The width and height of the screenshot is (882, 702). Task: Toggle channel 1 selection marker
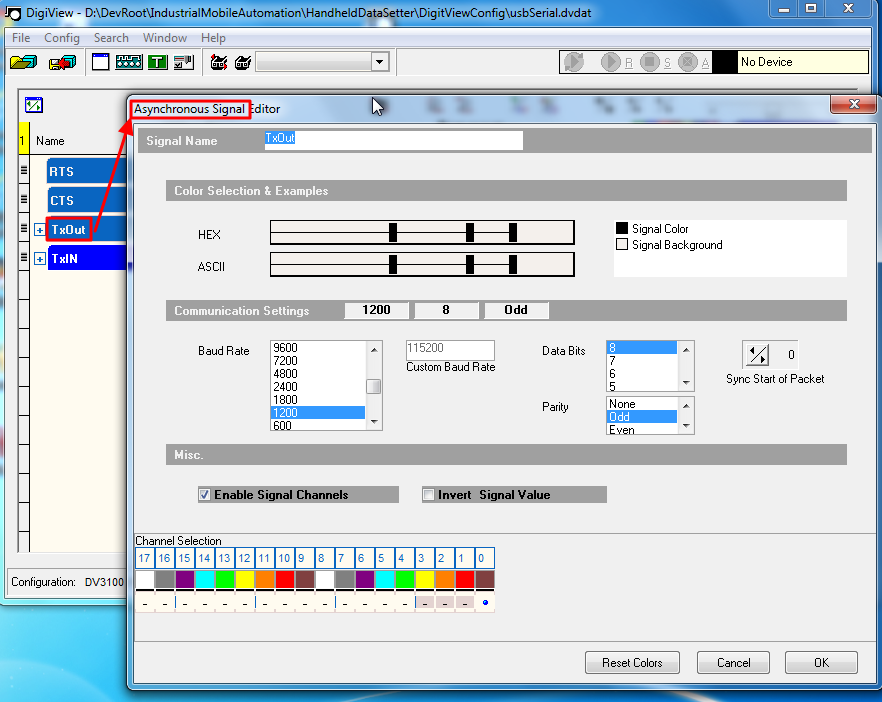click(465, 603)
